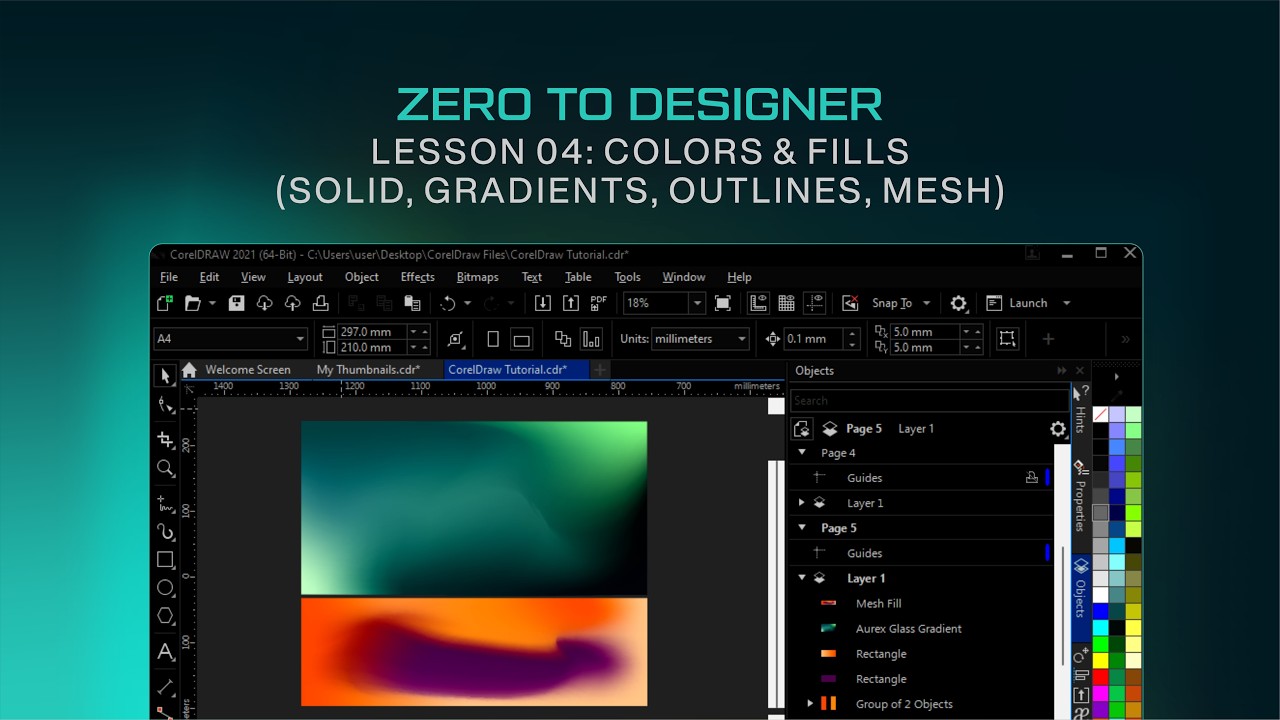Click the Objects search field

coord(929,401)
